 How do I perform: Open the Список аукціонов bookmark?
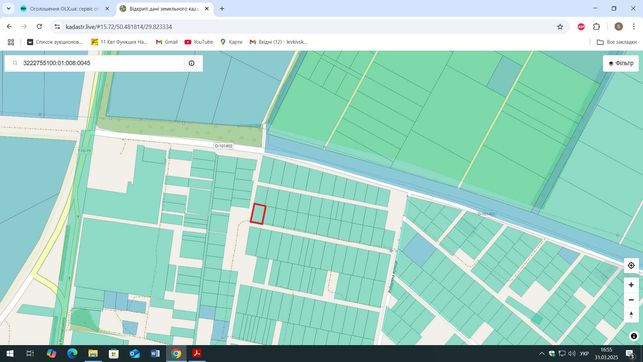point(55,42)
